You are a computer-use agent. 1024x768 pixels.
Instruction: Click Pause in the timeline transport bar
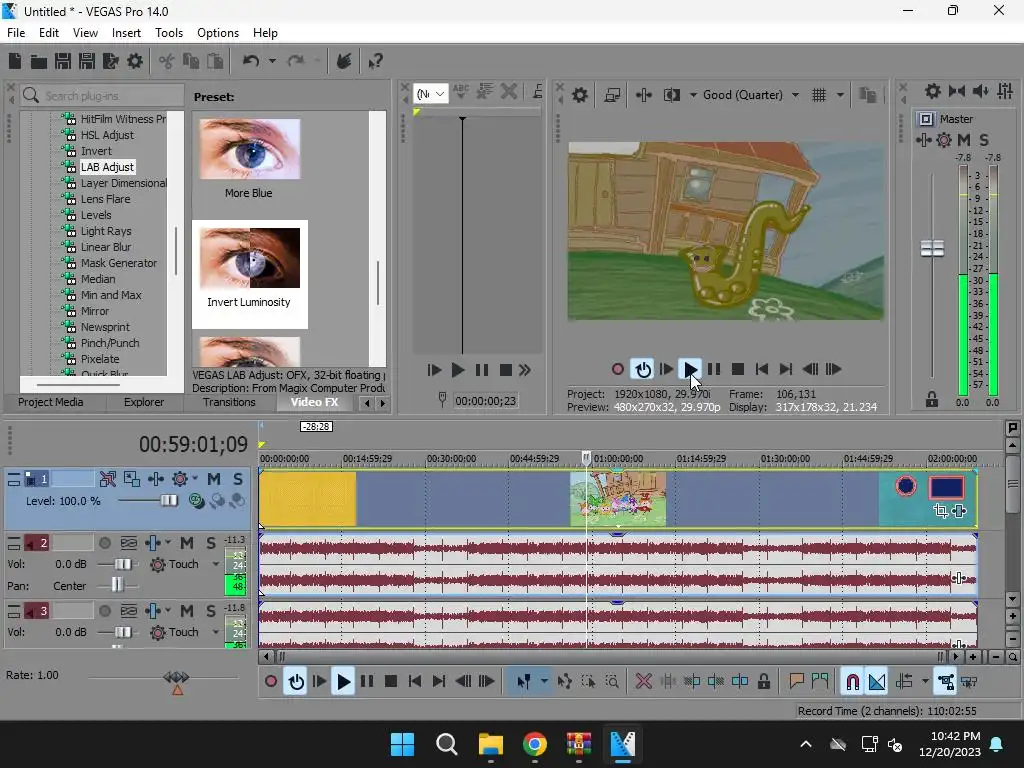click(x=367, y=682)
